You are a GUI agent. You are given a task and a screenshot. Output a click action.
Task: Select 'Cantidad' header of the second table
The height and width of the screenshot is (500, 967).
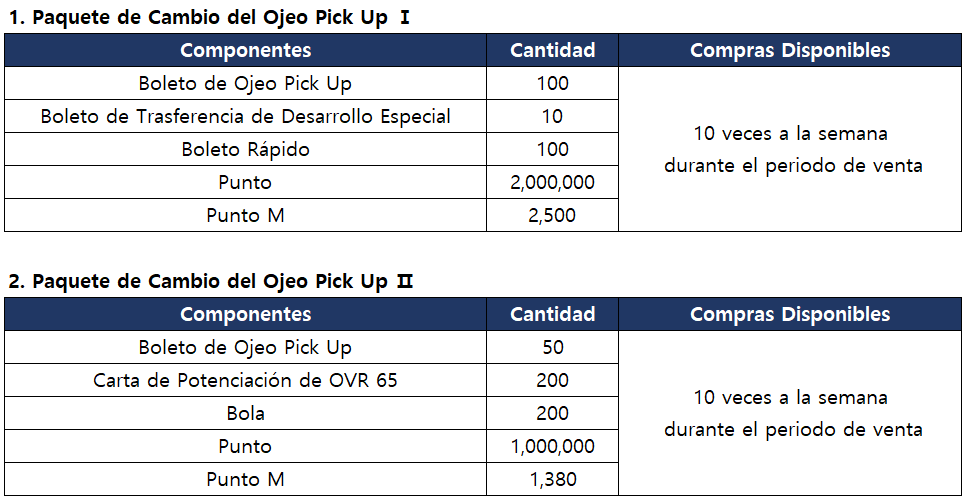click(552, 314)
